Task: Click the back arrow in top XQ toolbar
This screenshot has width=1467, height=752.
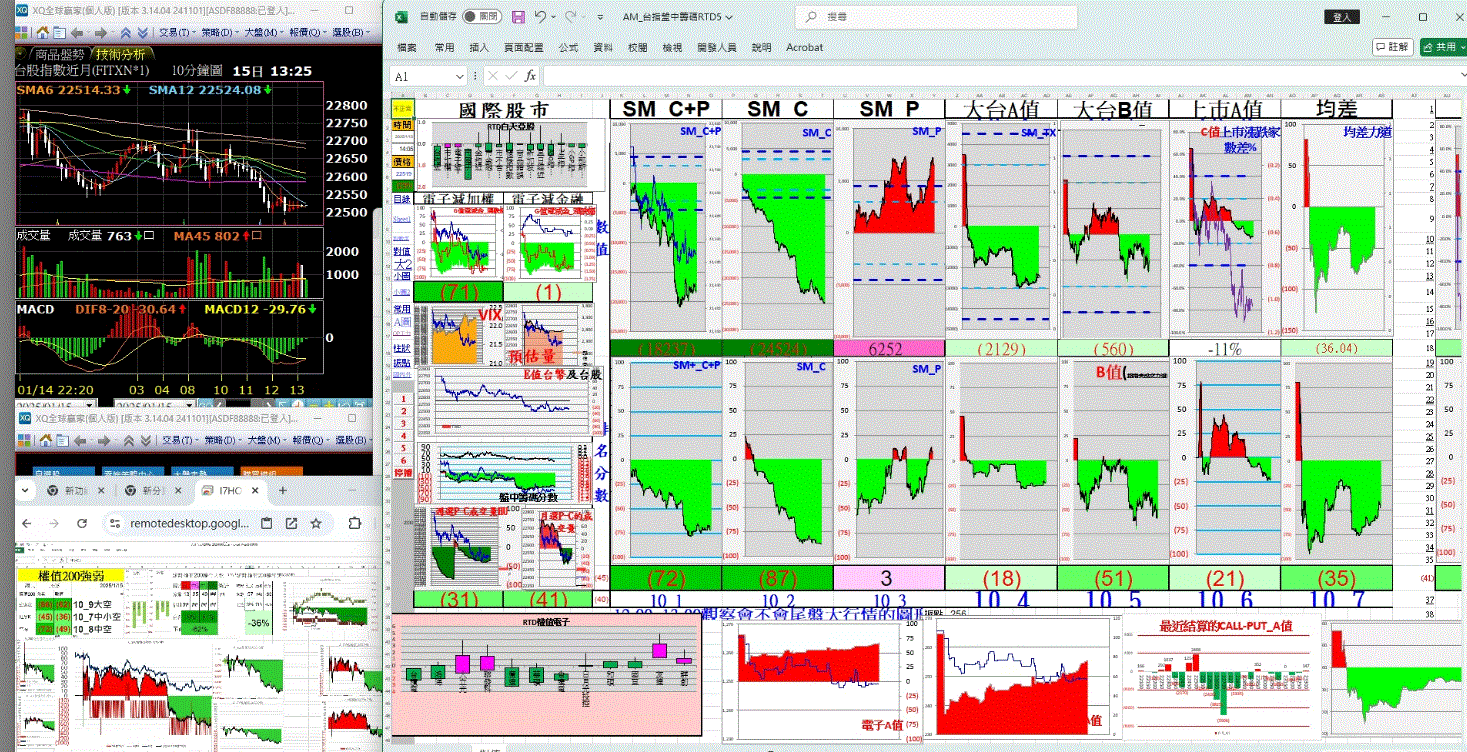Action: 76,33
